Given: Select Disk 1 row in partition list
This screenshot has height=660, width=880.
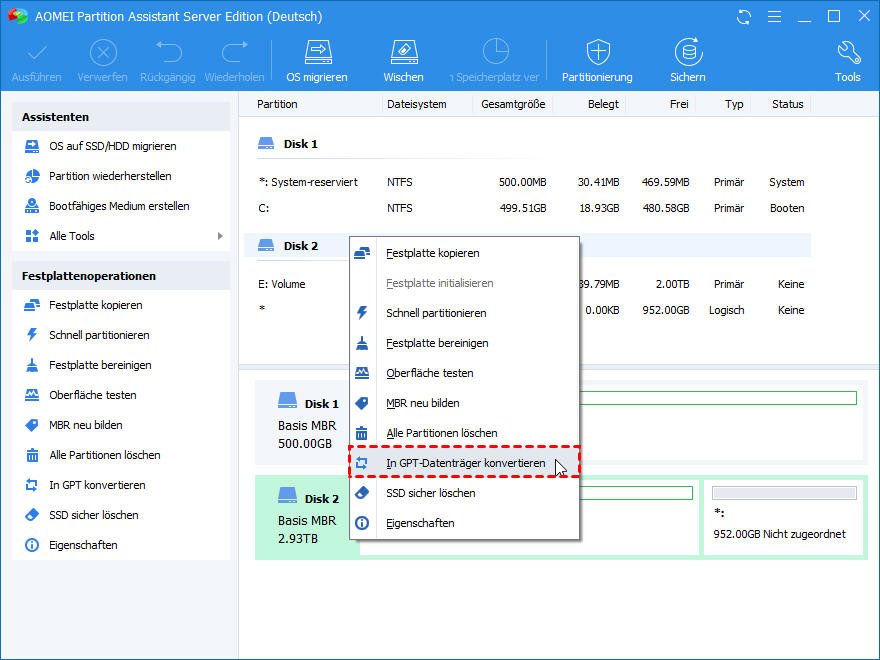Looking at the screenshot, I should click(x=528, y=144).
